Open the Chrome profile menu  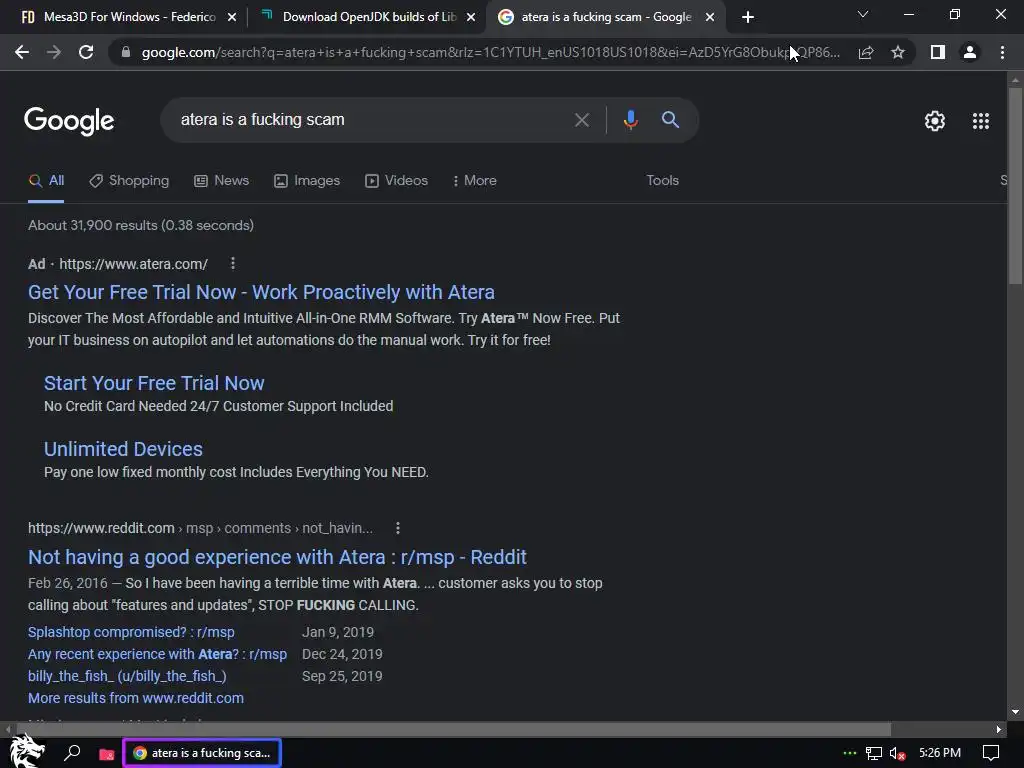[x=970, y=52]
